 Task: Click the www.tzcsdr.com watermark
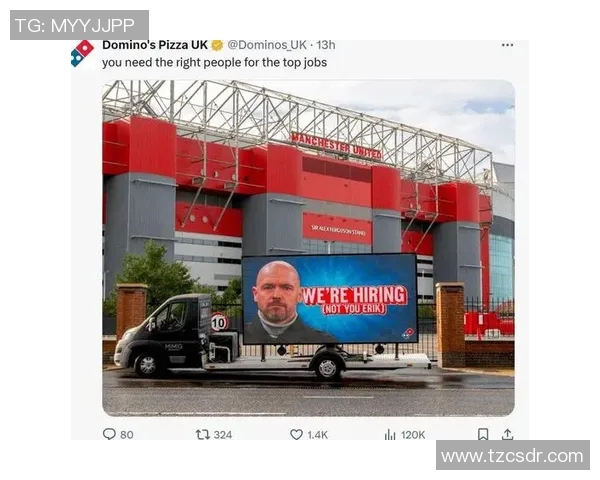coord(513,455)
